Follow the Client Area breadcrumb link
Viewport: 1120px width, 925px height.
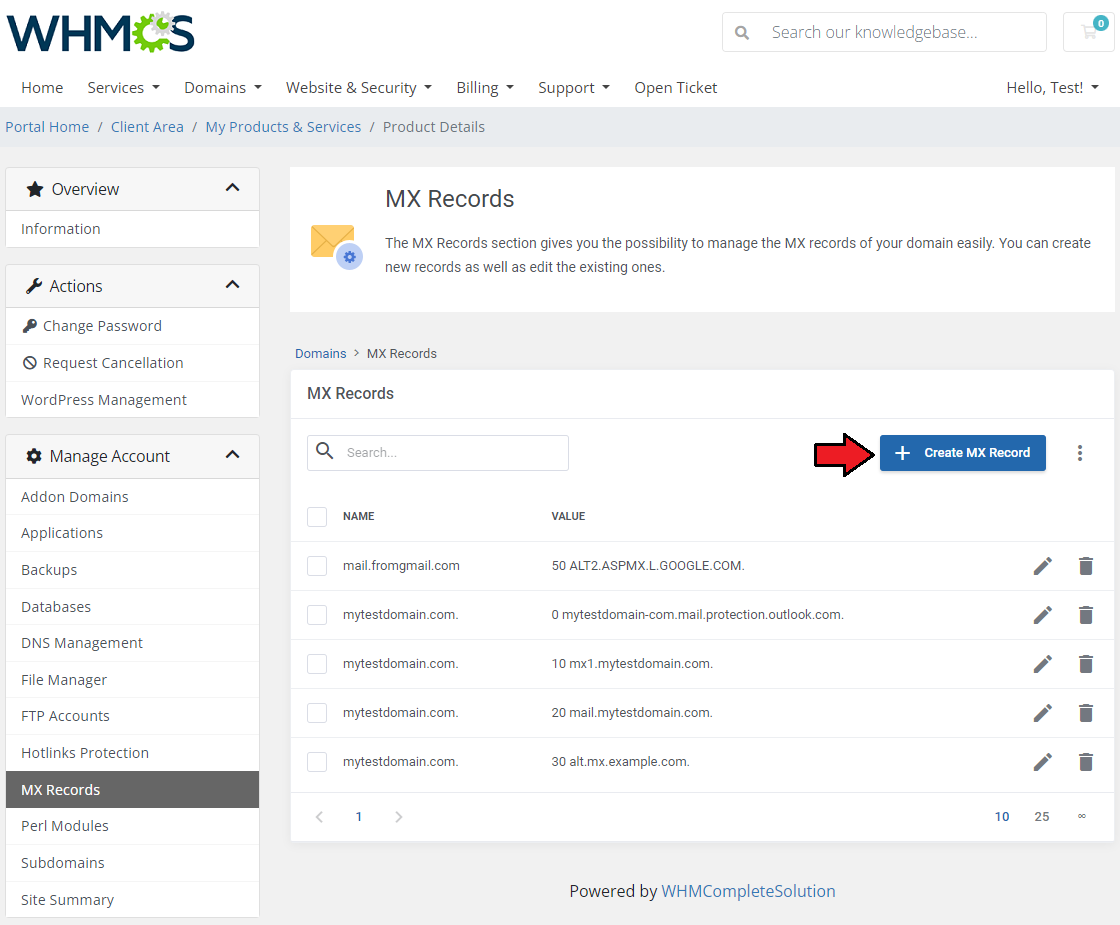pyautogui.click(x=147, y=127)
